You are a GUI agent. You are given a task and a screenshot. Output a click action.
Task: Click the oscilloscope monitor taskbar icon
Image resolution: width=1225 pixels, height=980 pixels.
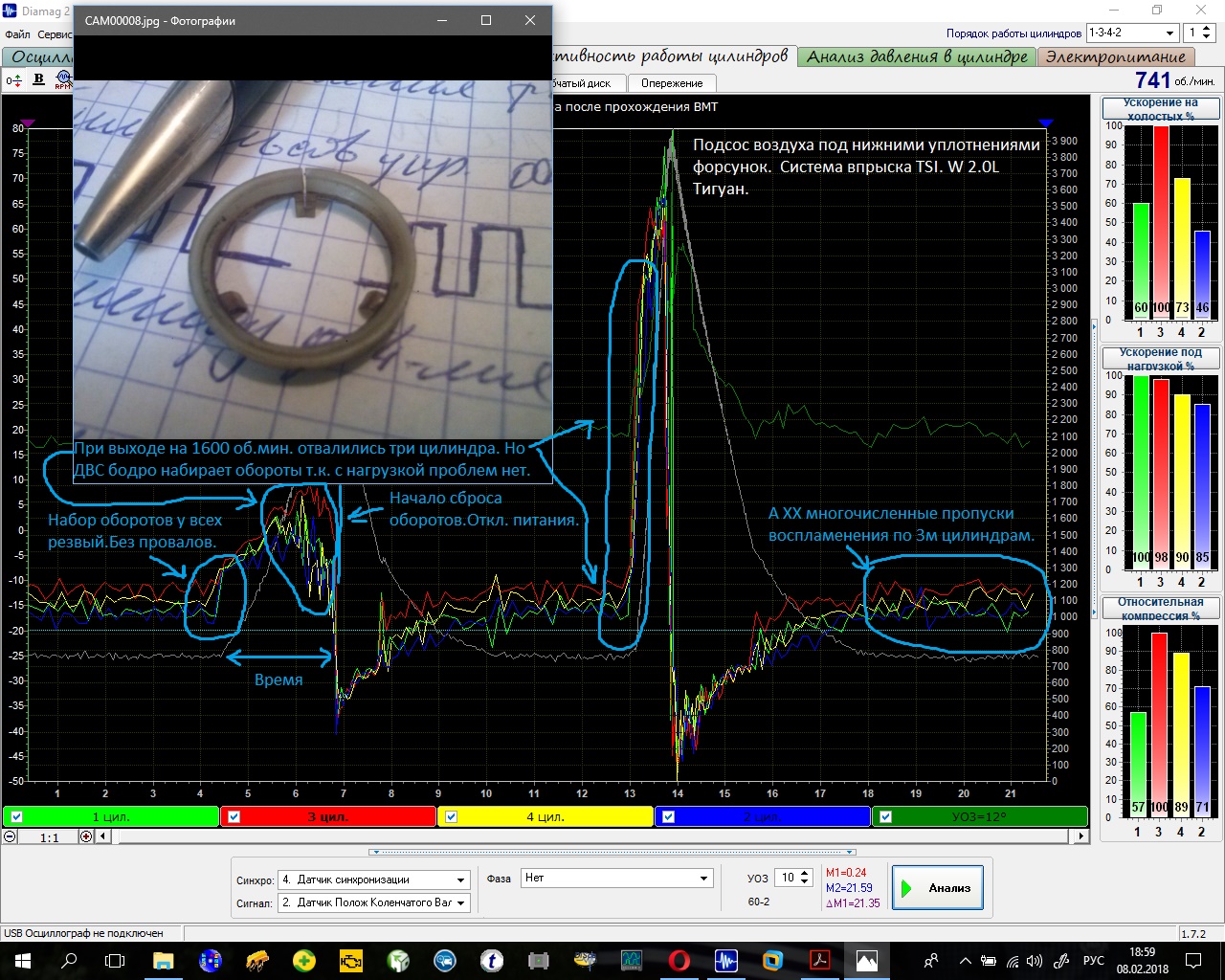632,961
